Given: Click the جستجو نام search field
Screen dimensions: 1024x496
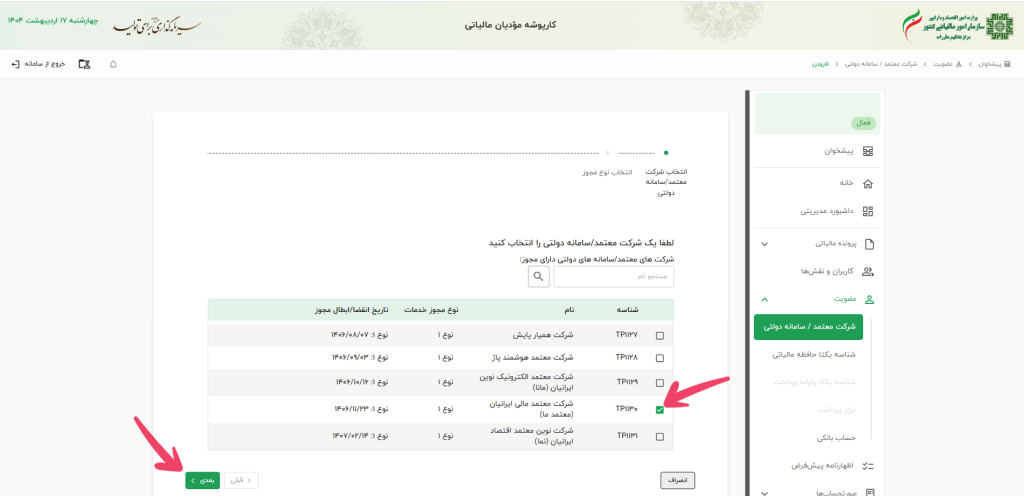Looking at the screenshot, I should pos(614,276).
